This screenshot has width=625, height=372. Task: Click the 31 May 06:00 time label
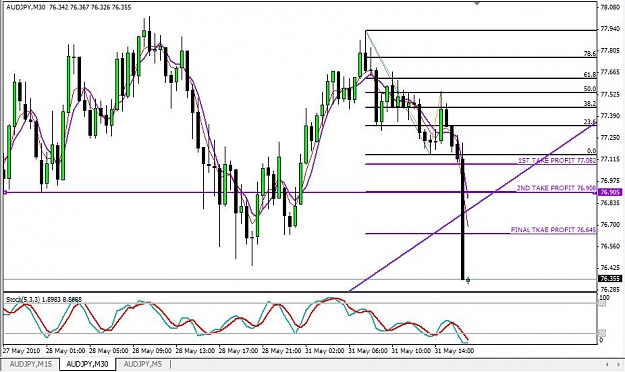pos(368,351)
